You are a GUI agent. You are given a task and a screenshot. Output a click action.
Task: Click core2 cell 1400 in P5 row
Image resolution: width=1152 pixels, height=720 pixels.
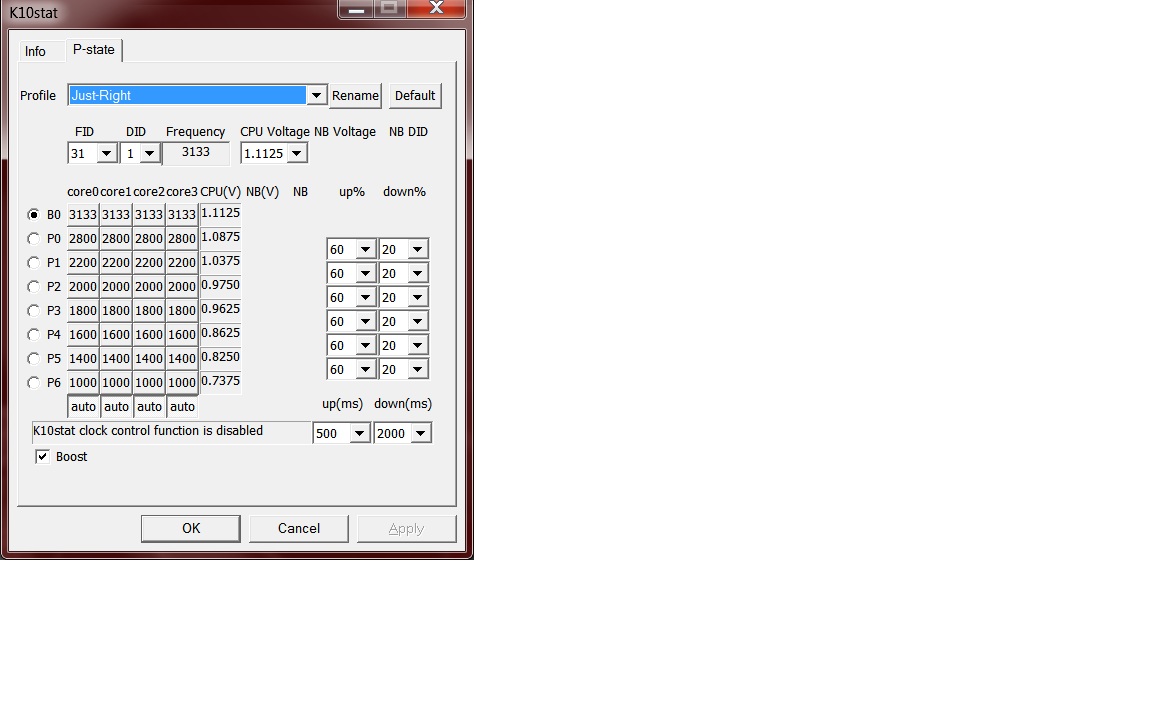tap(149, 359)
